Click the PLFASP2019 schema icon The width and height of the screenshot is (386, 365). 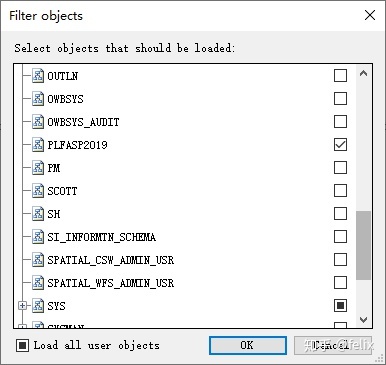pos(38,145)
